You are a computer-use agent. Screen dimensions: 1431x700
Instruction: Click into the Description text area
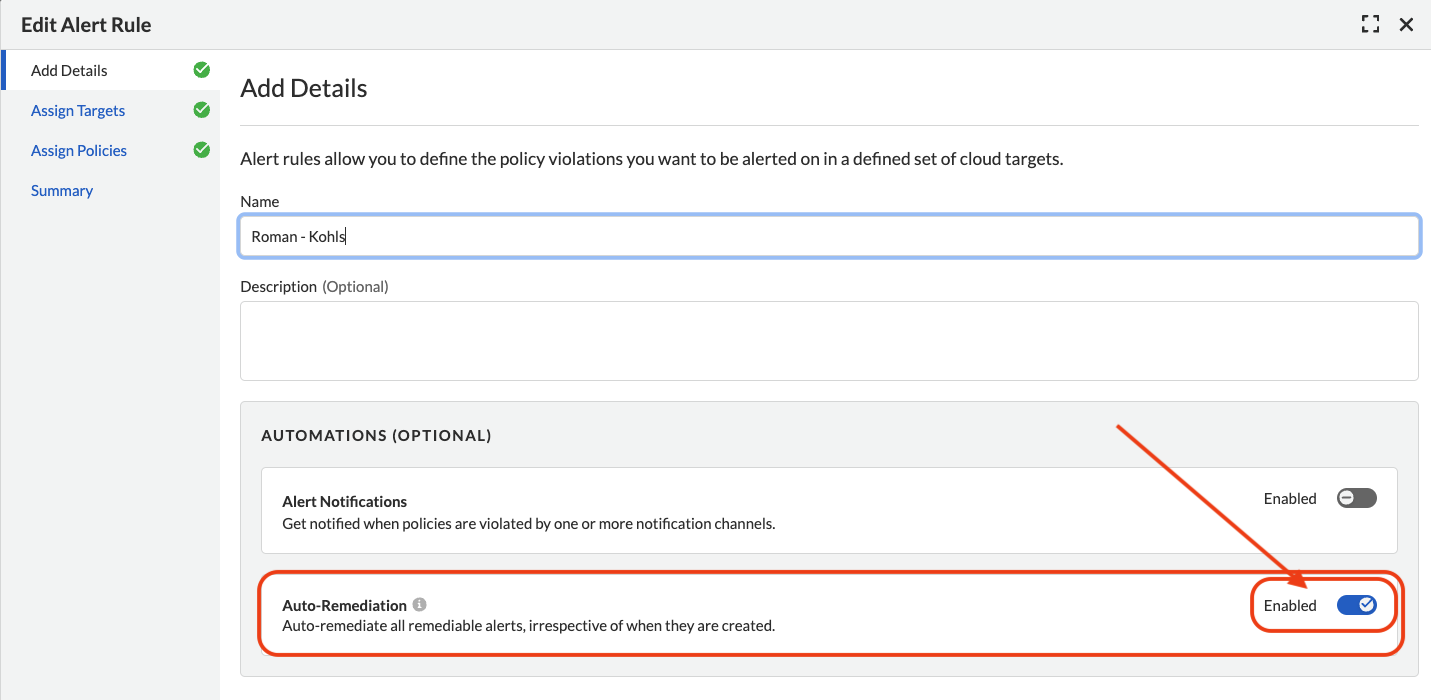coord(829,340)
